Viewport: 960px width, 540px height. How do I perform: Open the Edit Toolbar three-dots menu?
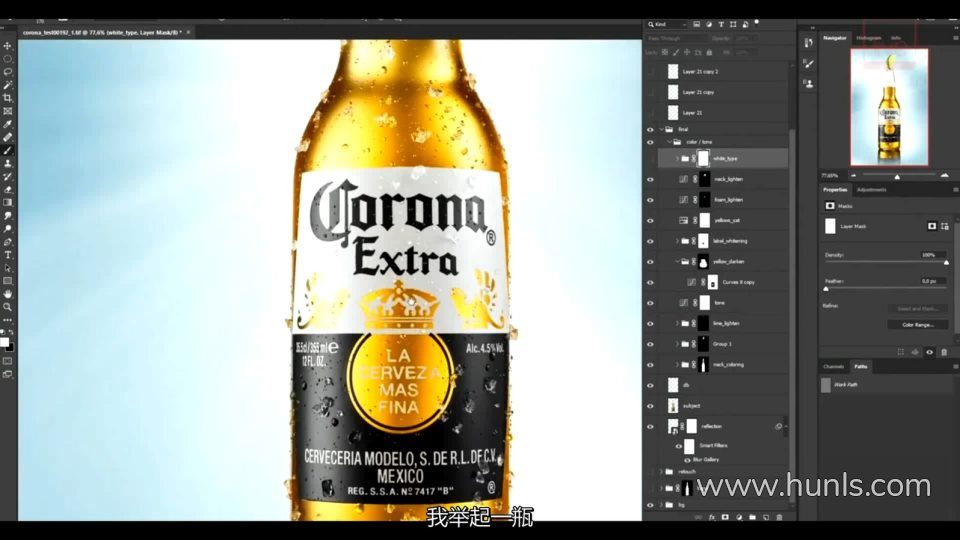click(7, 320)
